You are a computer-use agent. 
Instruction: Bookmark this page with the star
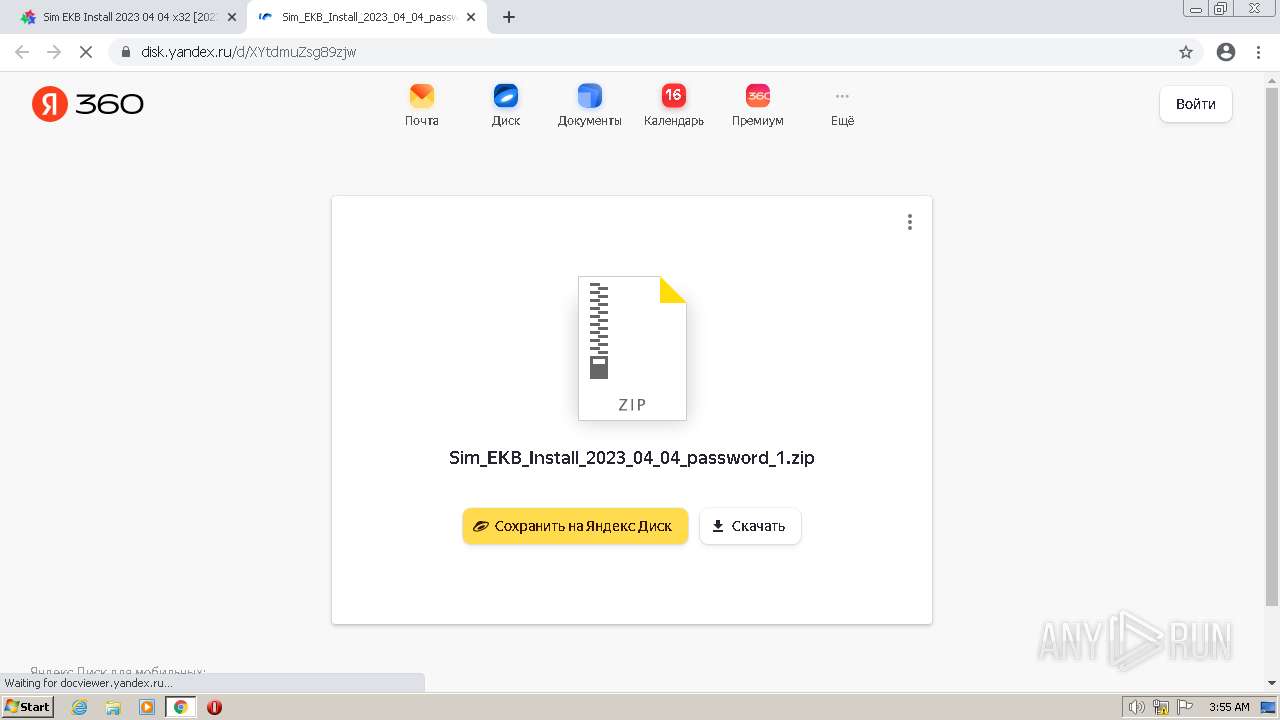(x=1186, y=52)
